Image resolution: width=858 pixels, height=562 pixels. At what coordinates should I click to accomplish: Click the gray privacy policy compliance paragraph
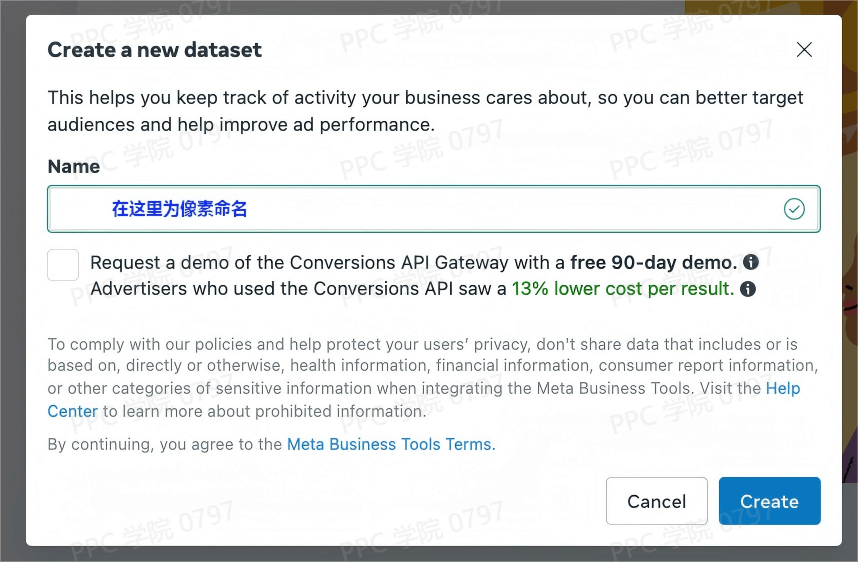tap(420, 366)
